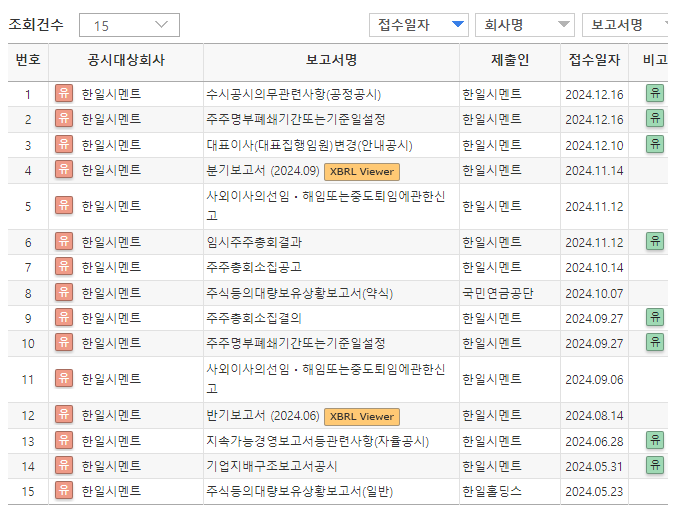This screenshot has height=514, width=684.
Task: Open 주식등의대량보유상황보고서(일반) report
Action: (300, 491)
